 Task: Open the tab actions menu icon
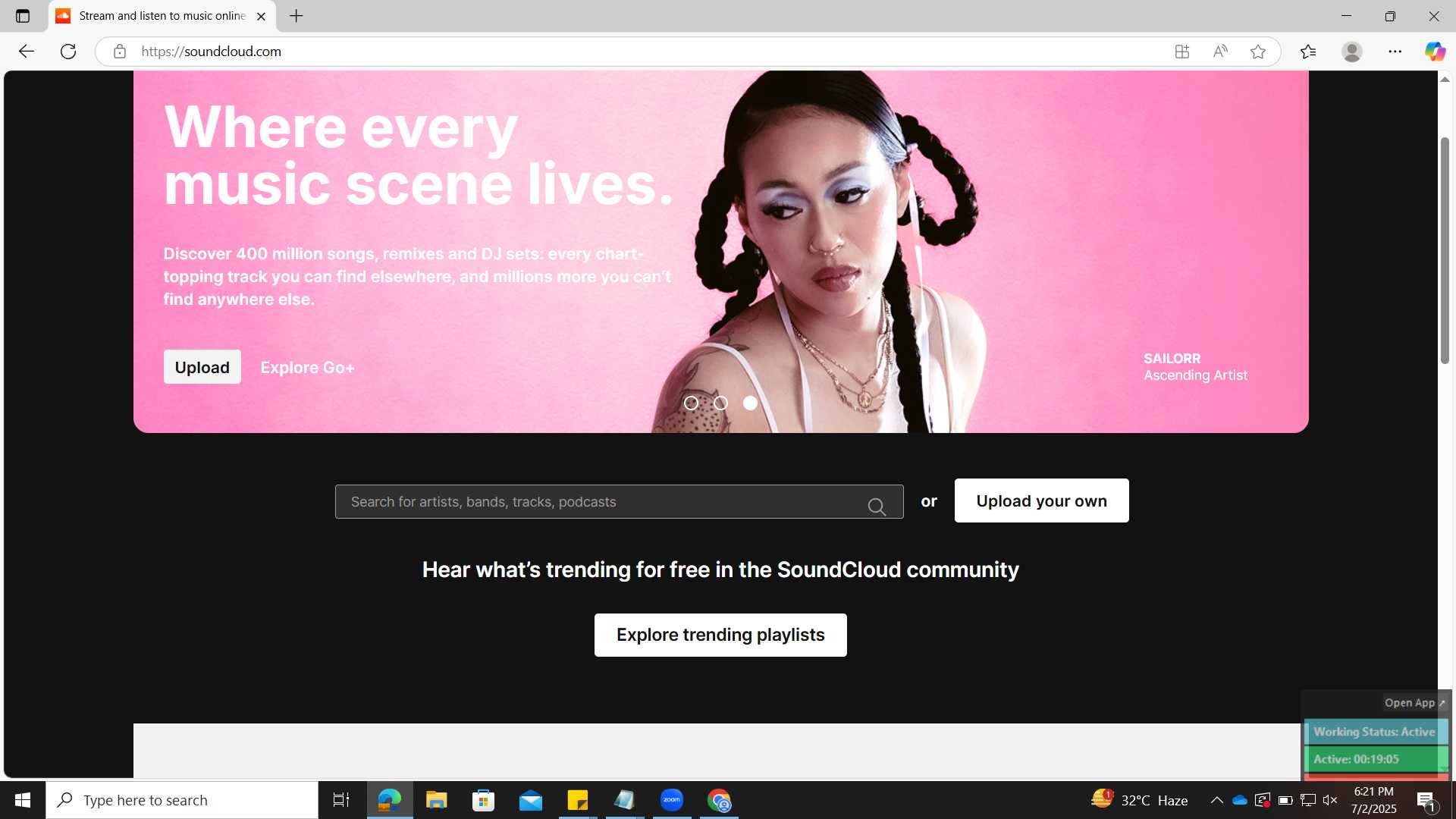pyautogui.click(x=23, y=16)
